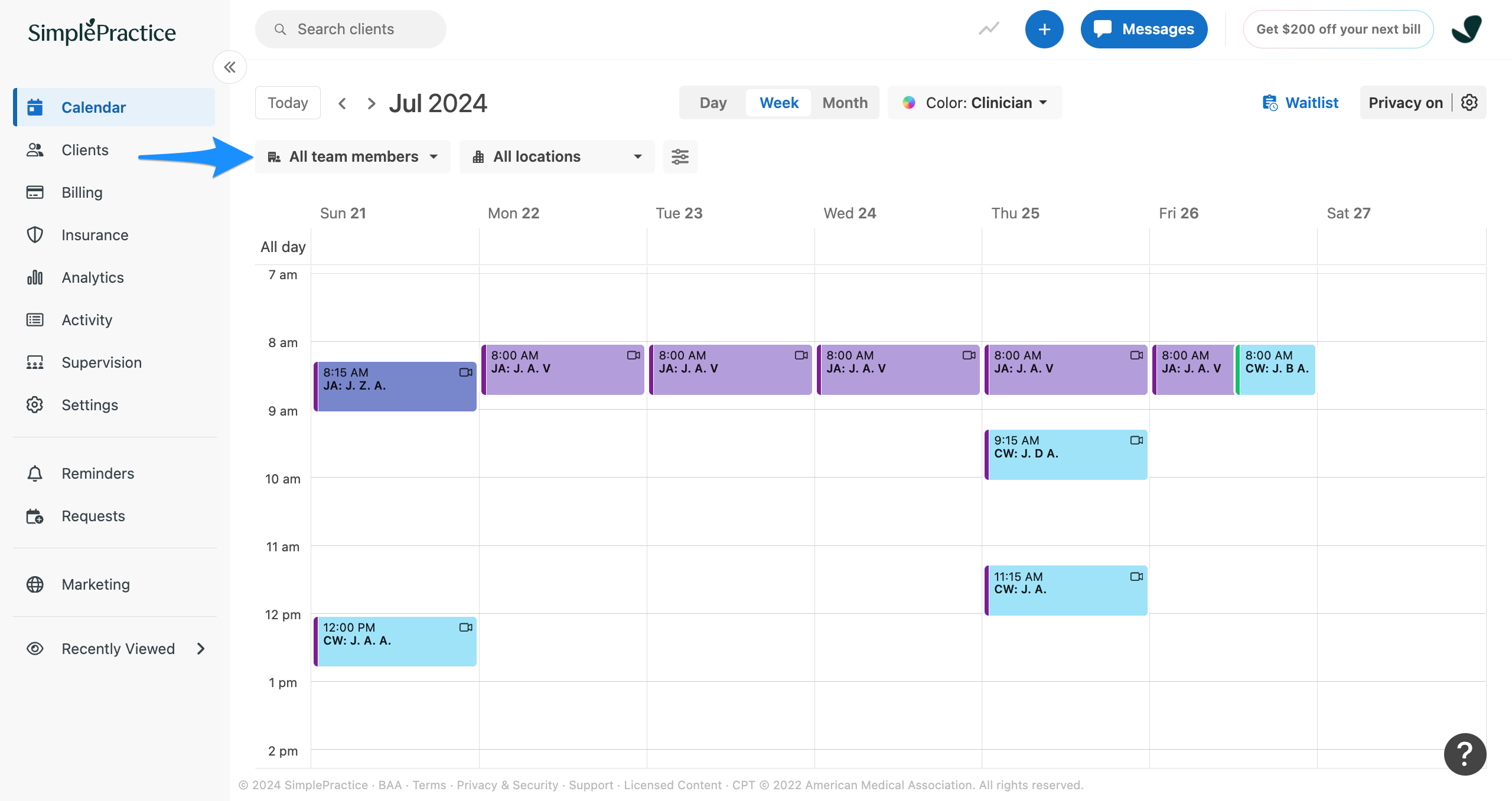Click video icon on Thursday 11:15 AM appointment
Image resolution: width=1512 pixels, height=801 pixels.
(x=1136, y=577)
